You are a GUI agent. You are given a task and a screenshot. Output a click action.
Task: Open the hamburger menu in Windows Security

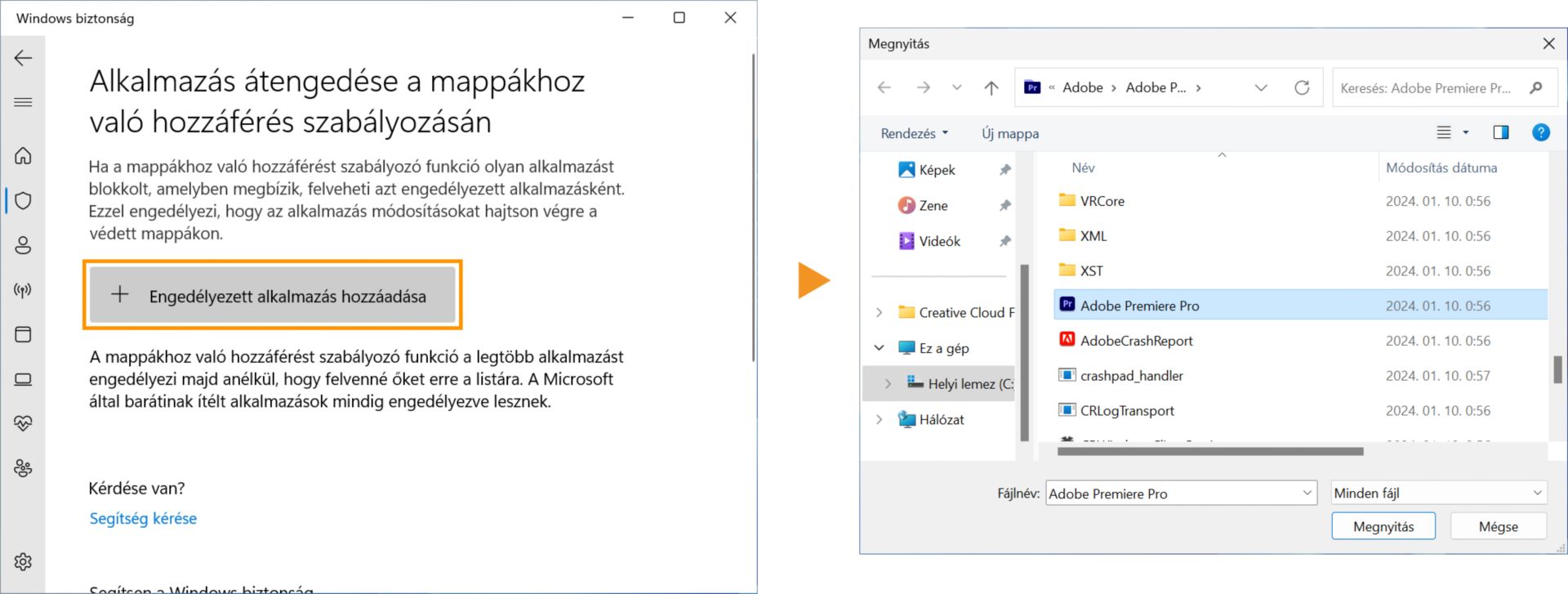[x=23, y=102]
